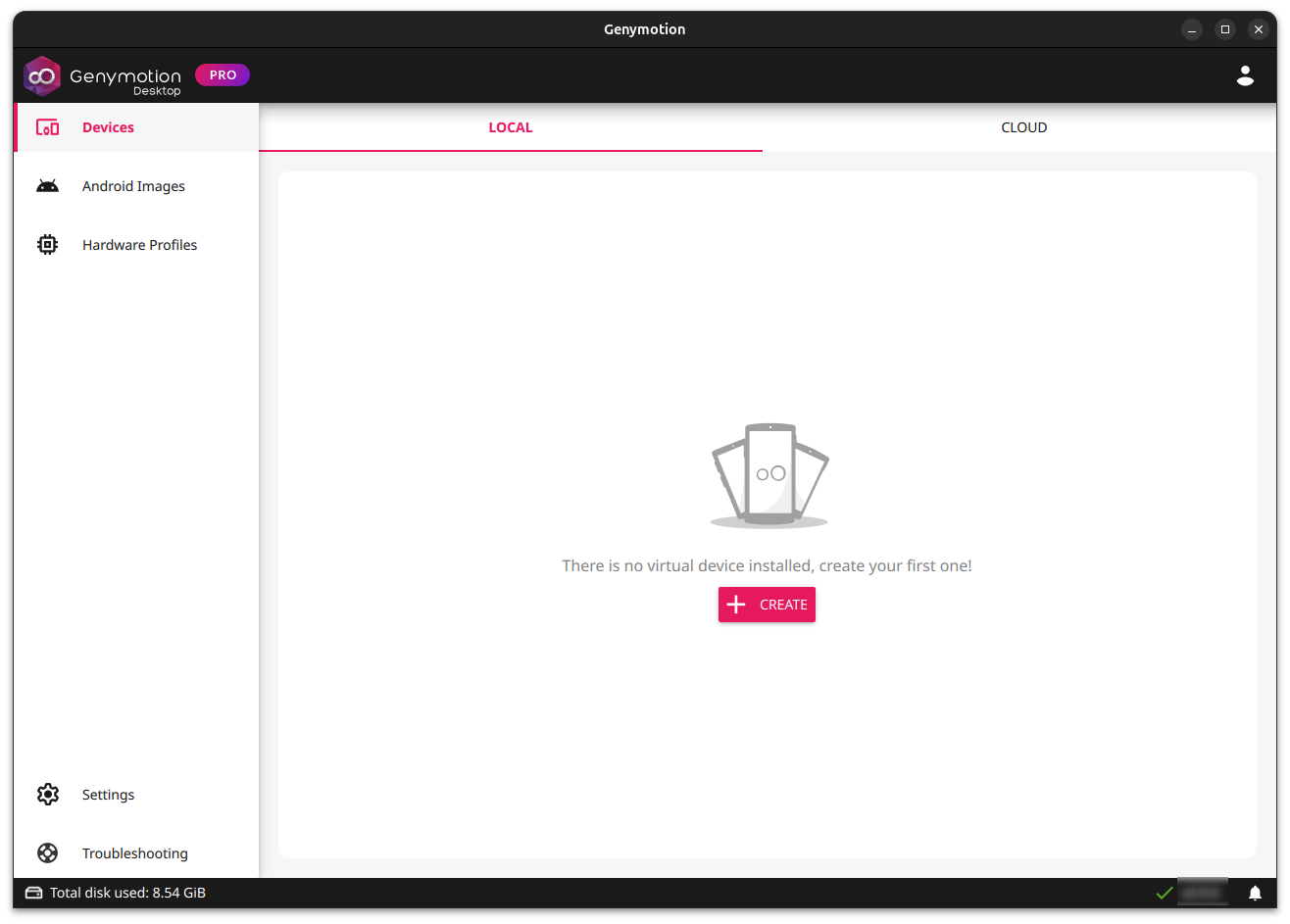1290x924 pixels.
Task: Open Android Images via robot icon
Action: 47,186
